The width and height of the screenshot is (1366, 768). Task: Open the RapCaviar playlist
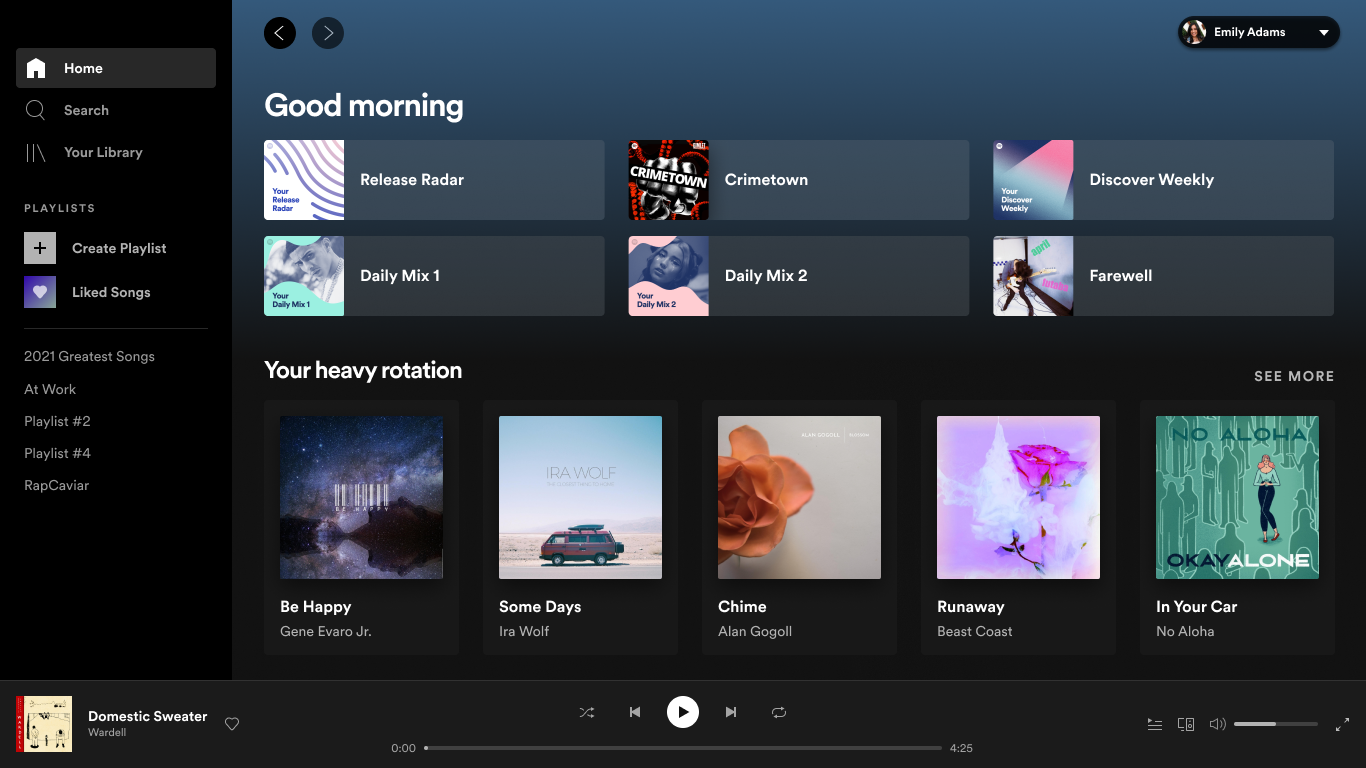click(x=56, y=485)
